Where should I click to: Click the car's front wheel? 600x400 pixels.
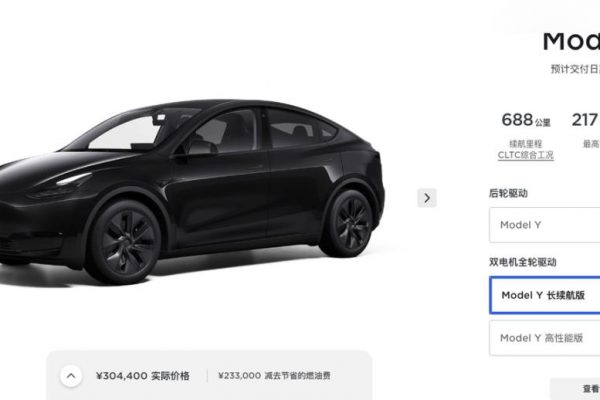123,242
